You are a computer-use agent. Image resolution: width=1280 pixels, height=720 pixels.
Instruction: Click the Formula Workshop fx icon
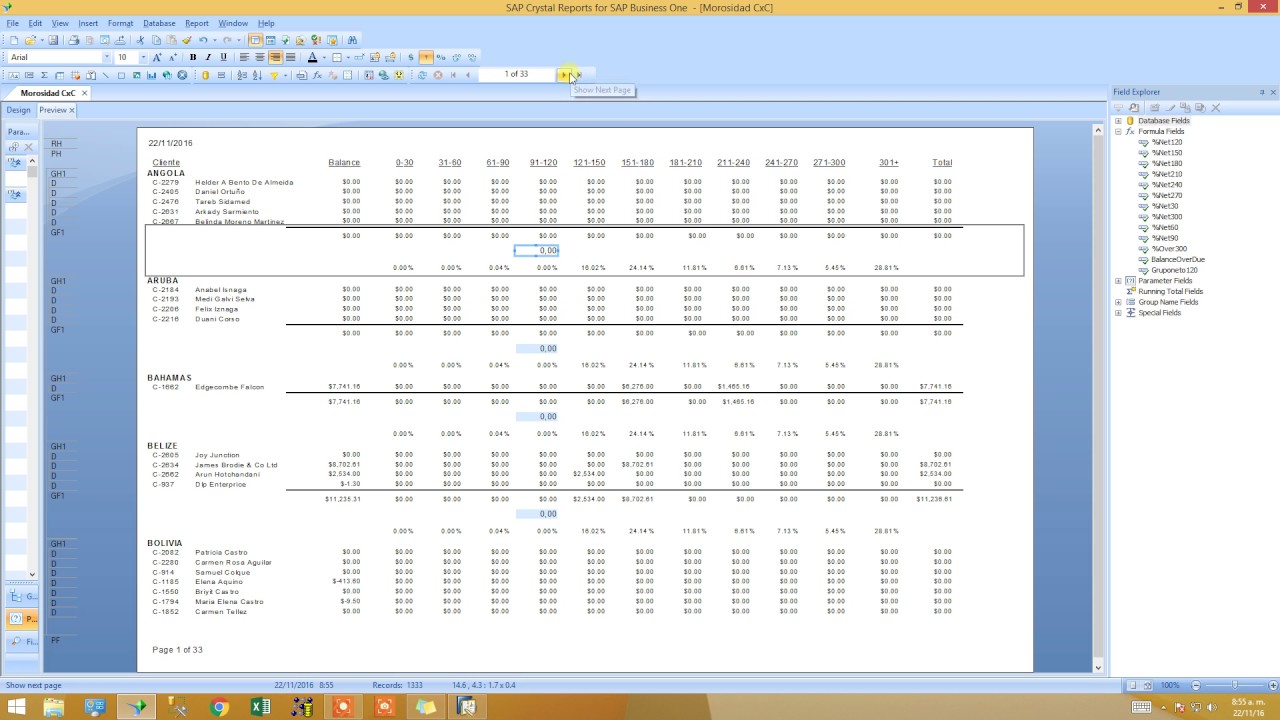pos(317,75)
